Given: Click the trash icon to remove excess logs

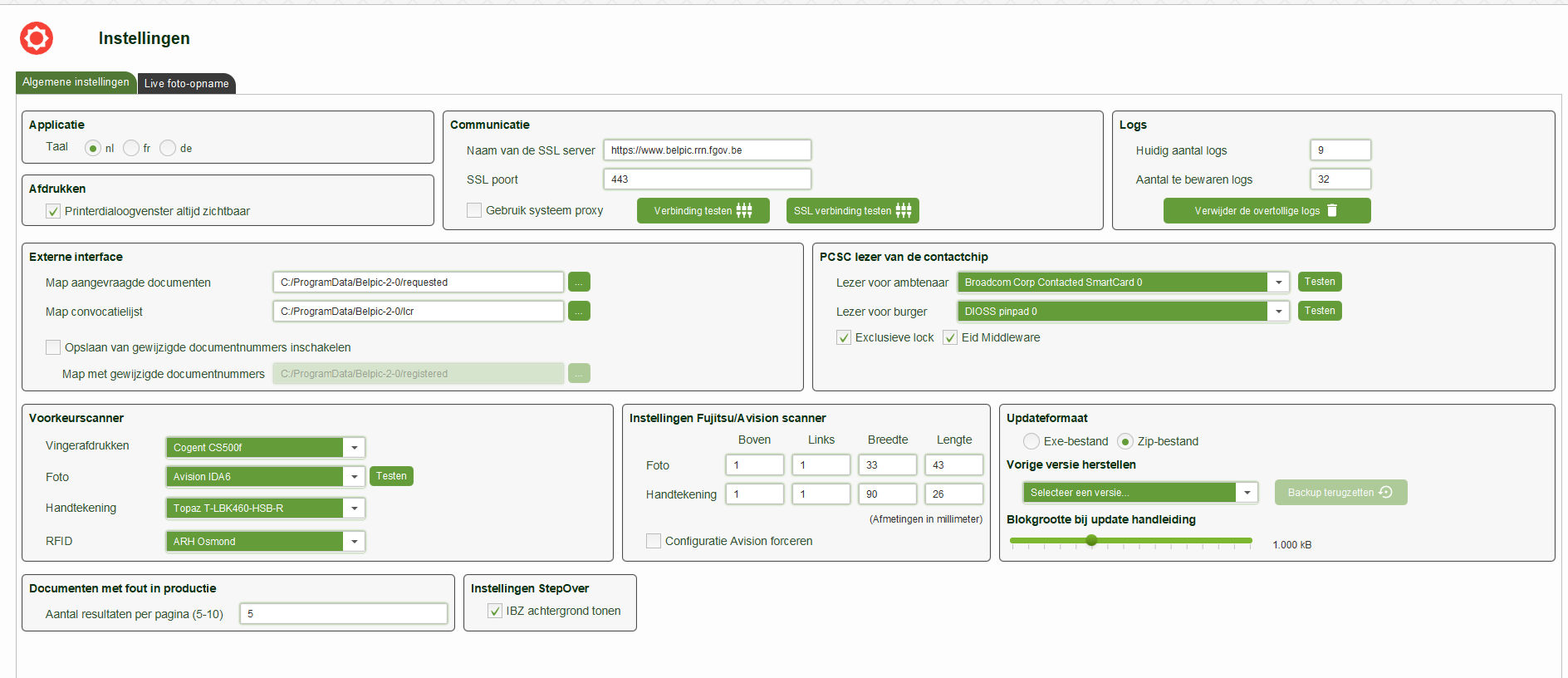Looking at the screenshot, I should click(x=1332, y=211).
